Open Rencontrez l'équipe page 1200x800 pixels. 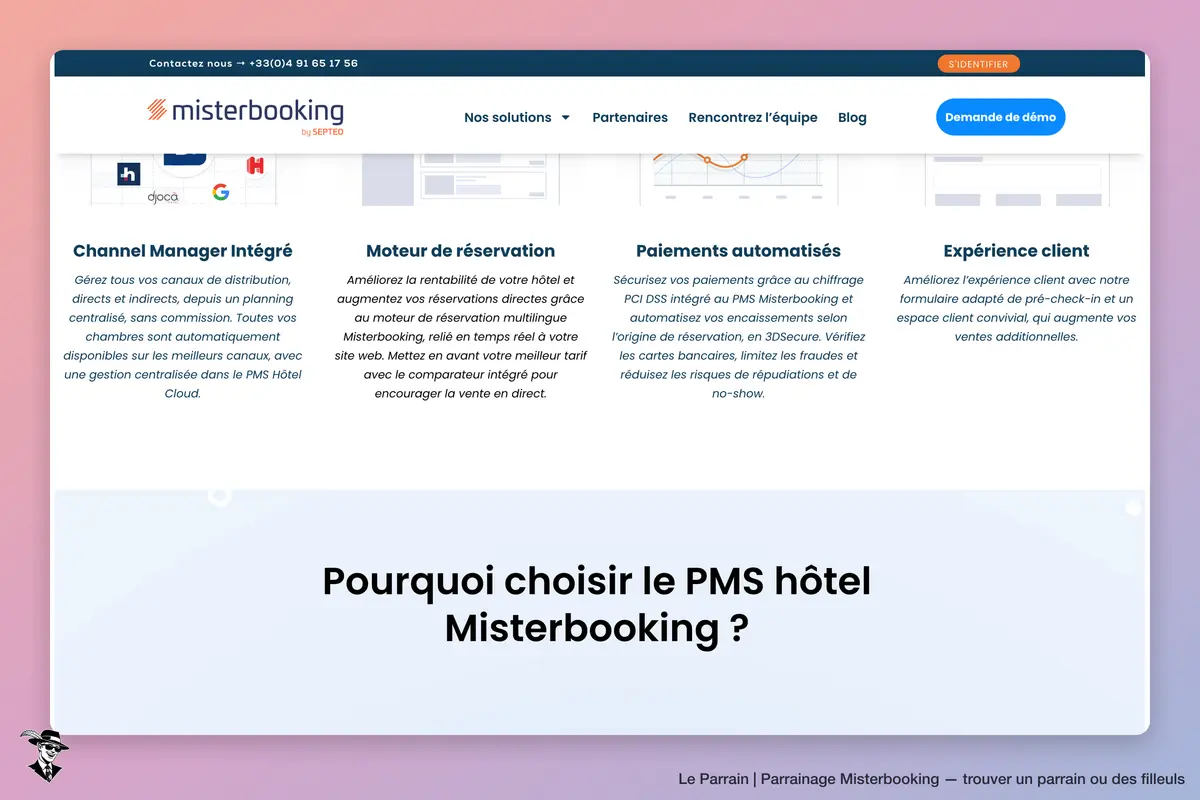(753, 117)
